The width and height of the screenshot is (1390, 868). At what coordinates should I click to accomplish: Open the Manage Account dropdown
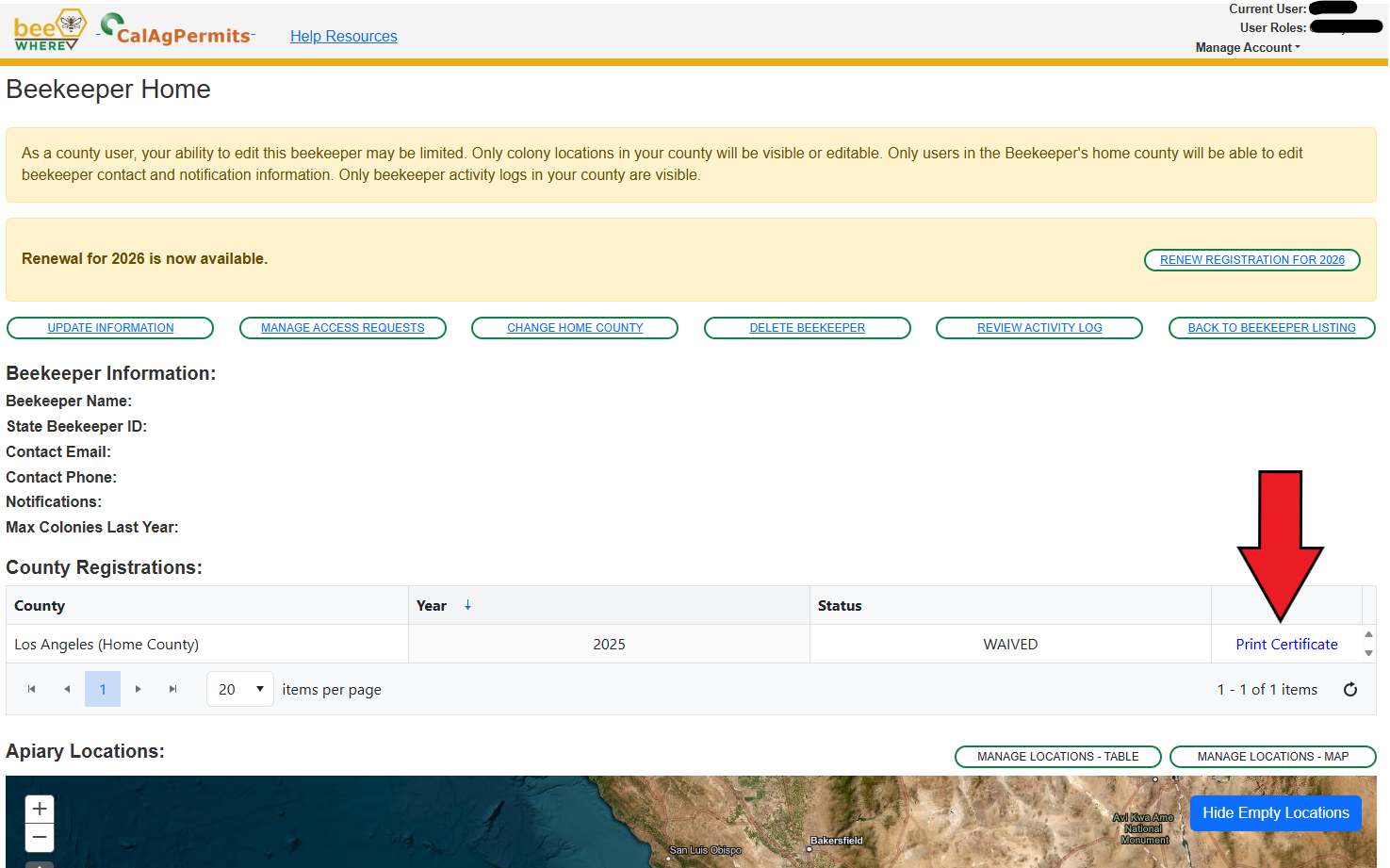(x=1247, y=47)
